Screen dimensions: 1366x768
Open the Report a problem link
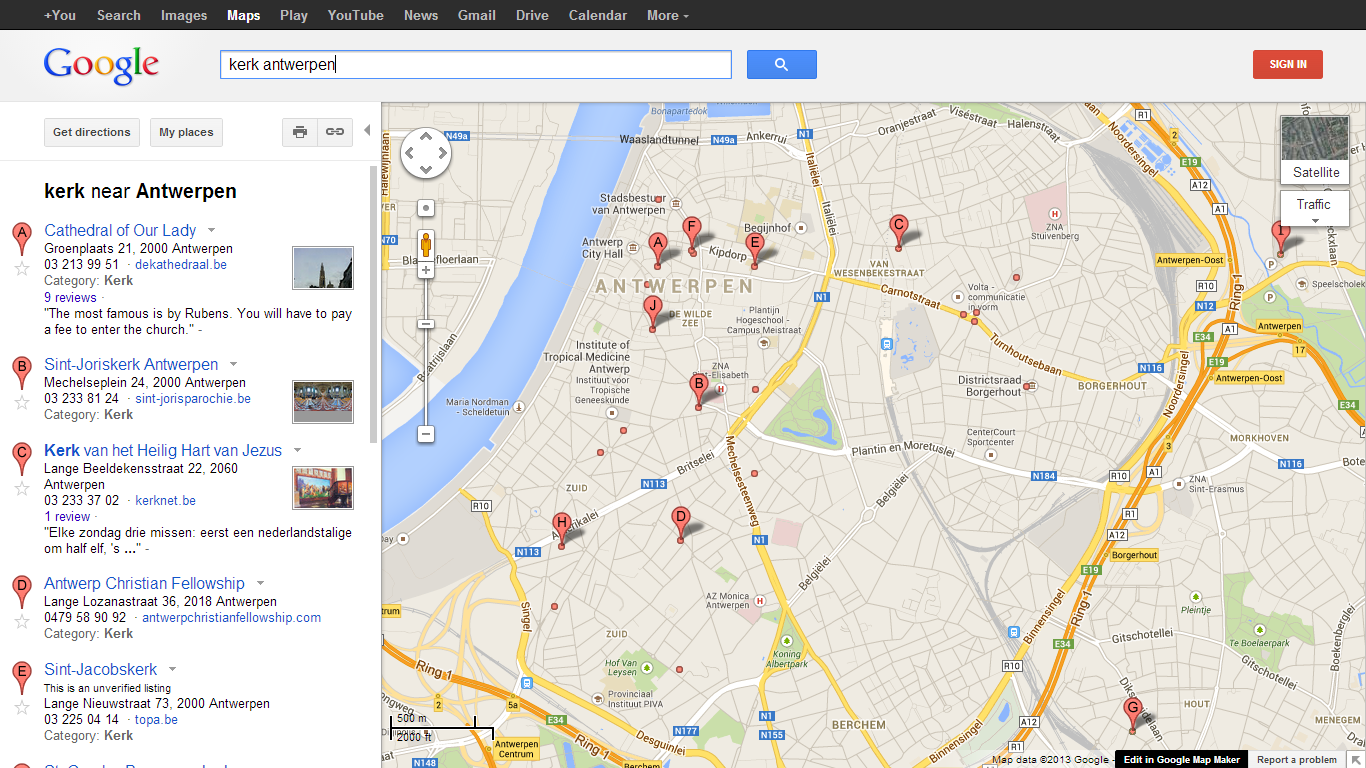pos(1297,760)
